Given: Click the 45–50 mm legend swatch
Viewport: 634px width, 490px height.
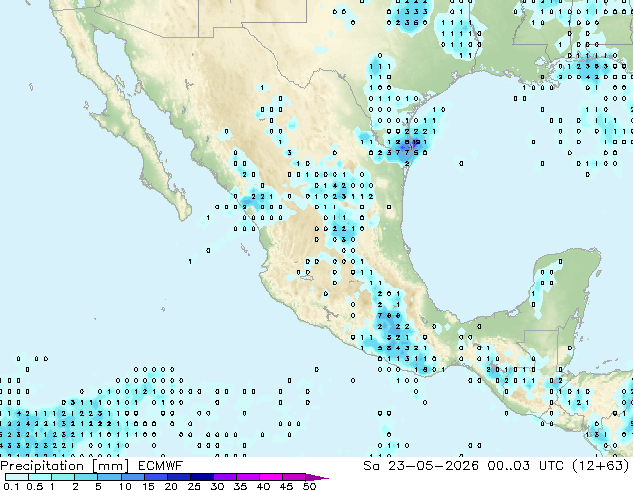Looking at the screenshot, I should tap(294, 477).
